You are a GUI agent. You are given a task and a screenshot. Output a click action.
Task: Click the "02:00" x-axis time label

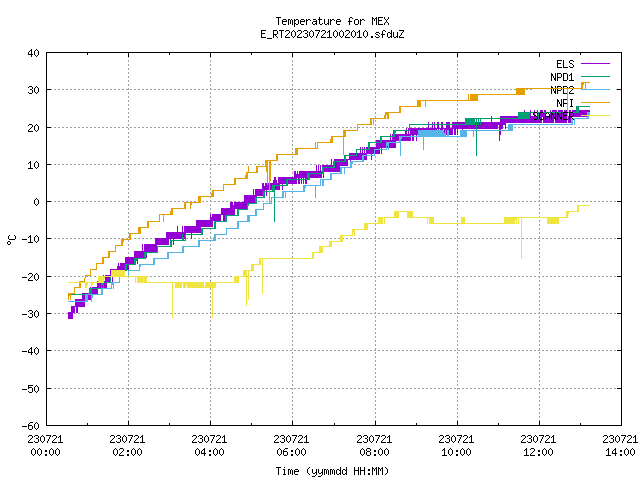(x=127, y=452)
